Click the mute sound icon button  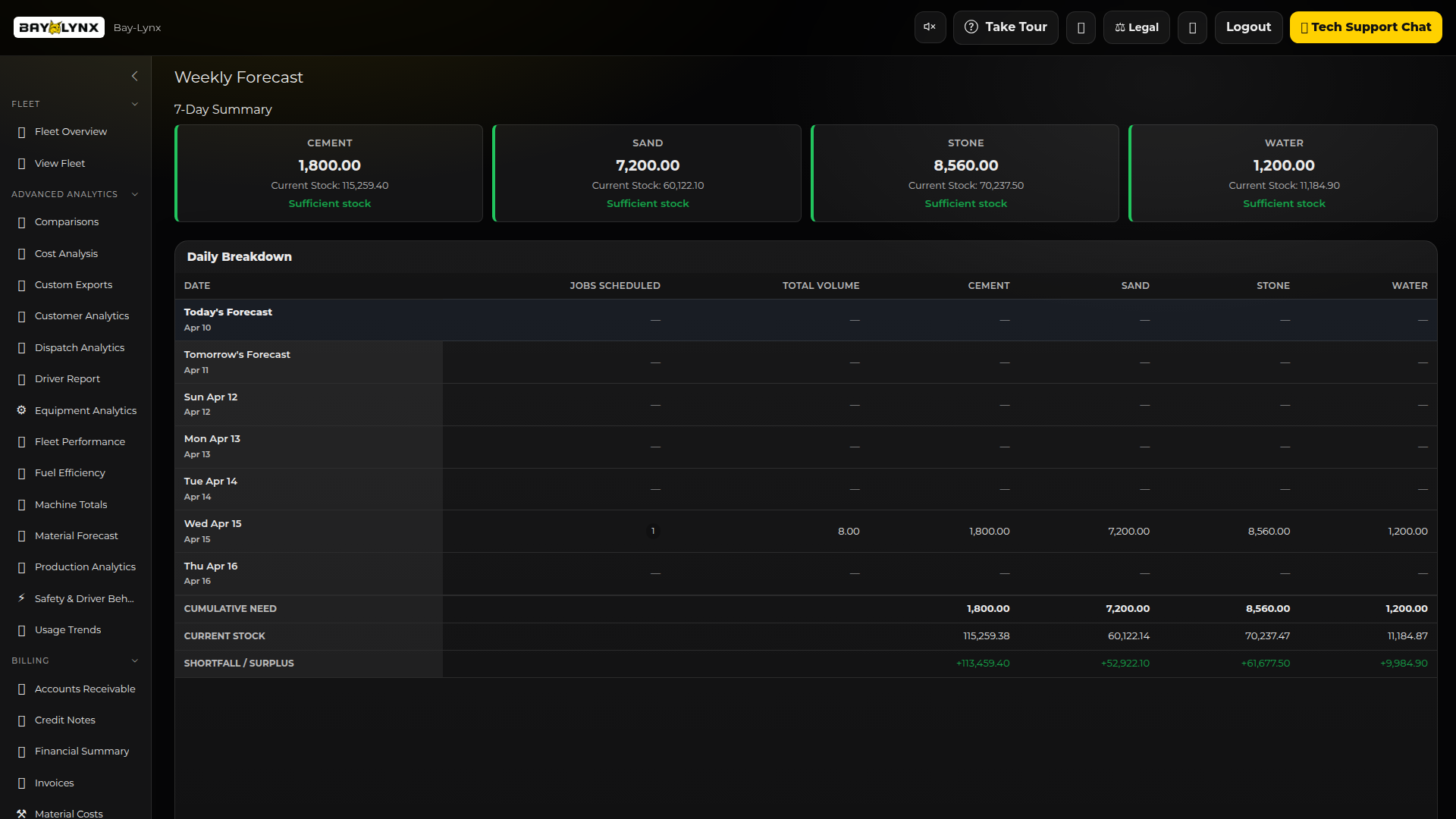click(930, 27)
